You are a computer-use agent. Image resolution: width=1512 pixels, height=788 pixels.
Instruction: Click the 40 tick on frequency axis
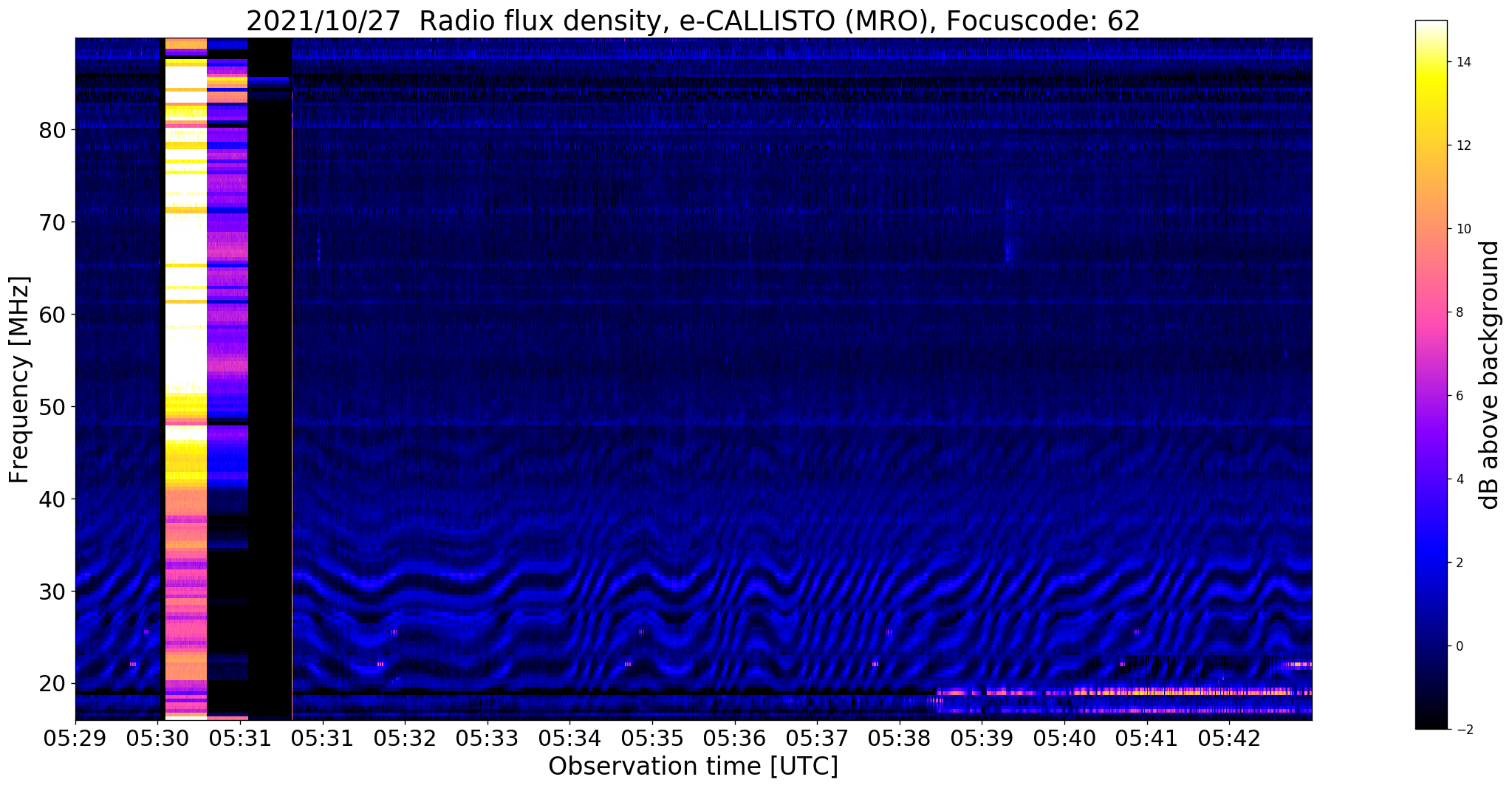[52, 500]
